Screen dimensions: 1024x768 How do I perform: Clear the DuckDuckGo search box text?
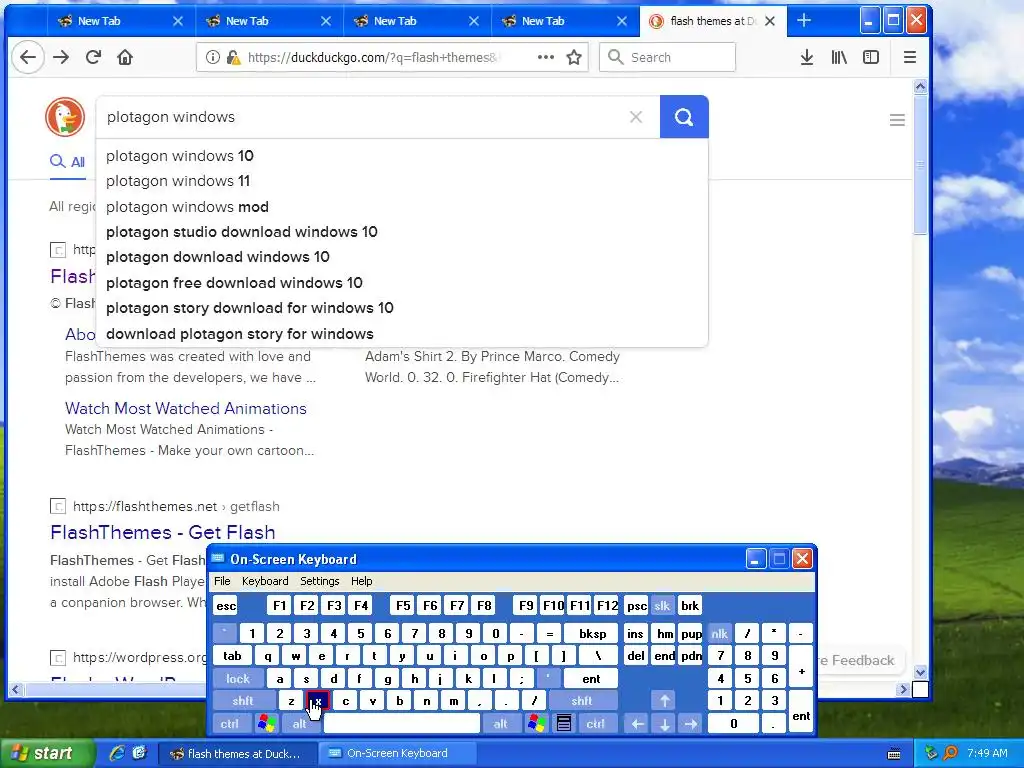(636, 117)
